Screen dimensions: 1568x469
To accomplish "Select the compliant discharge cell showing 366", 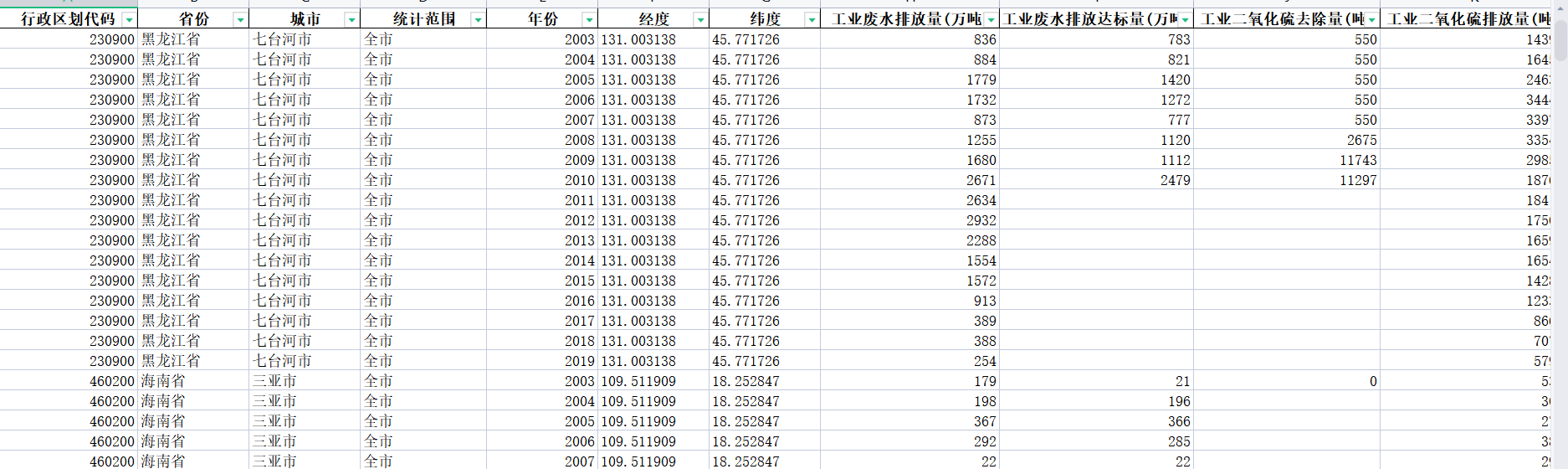I will (1096, 421).
